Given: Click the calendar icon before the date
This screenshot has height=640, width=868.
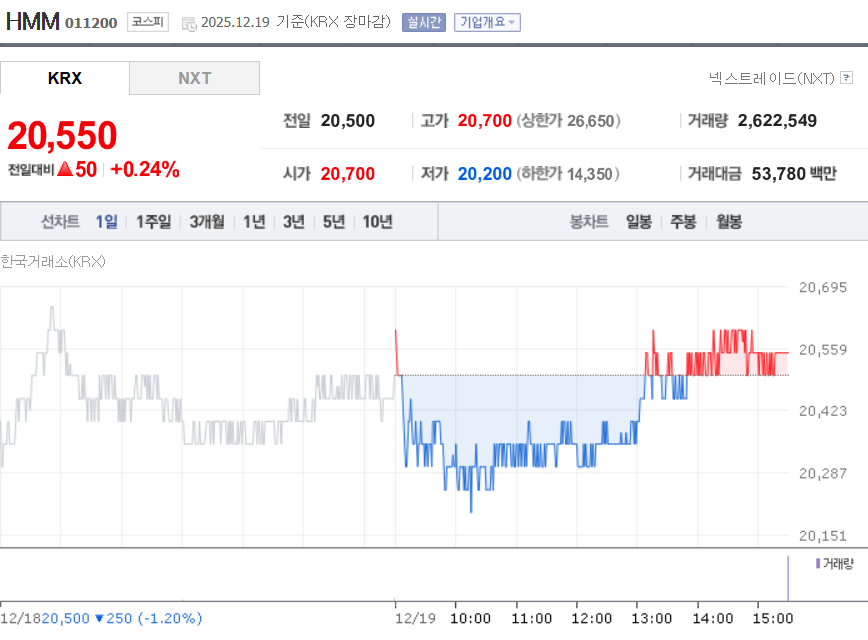Looking at the screenshot, I should coord(189,24).
